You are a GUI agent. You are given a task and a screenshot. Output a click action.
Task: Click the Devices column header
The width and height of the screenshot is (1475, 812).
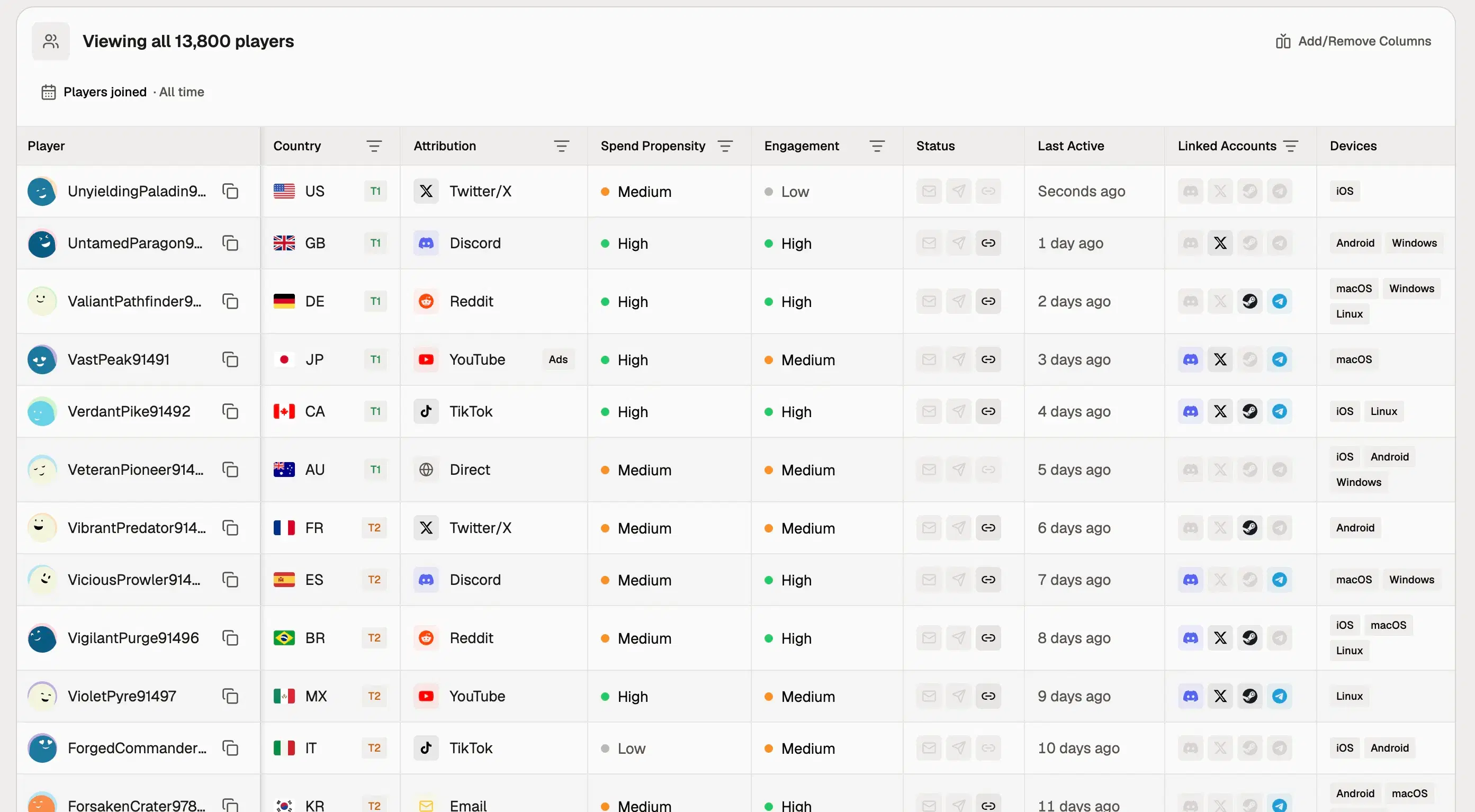[1353, 146]
